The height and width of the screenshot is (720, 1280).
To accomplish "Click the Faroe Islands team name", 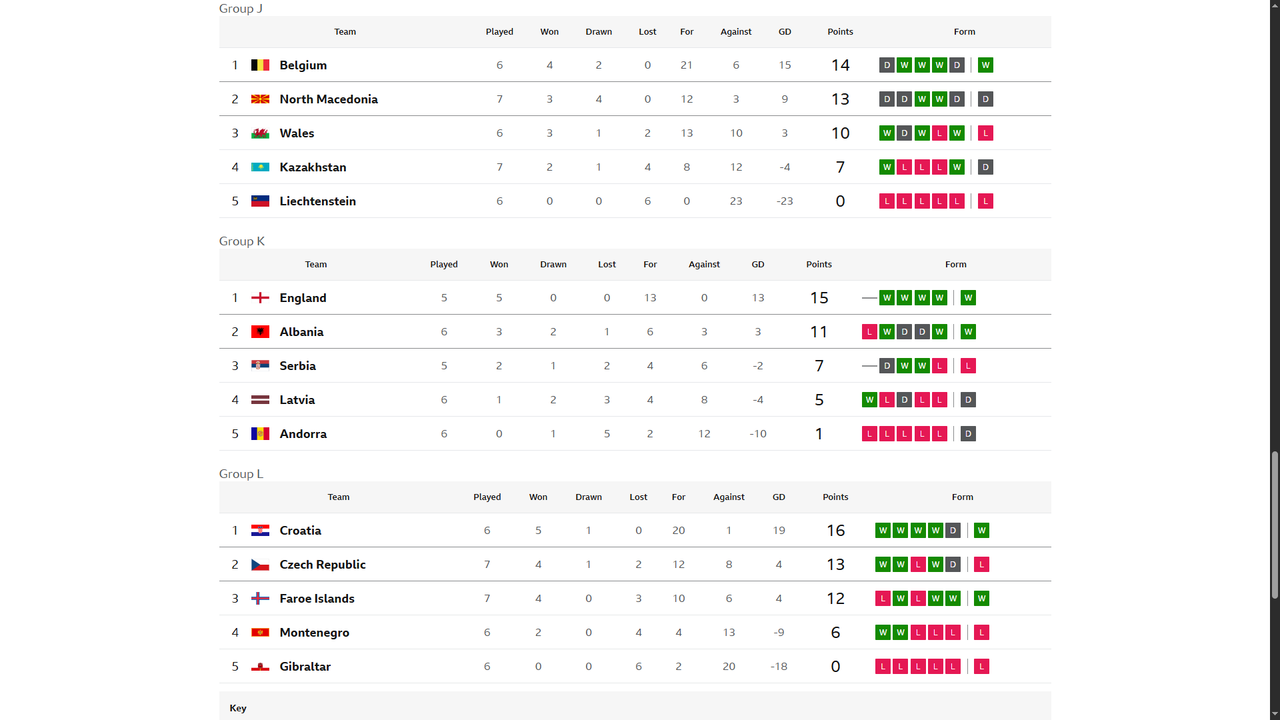I will click(317, 599).
